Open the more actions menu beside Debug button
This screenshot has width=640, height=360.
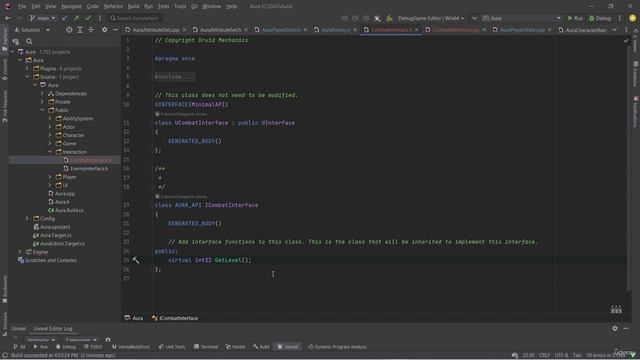click(620, 18)
